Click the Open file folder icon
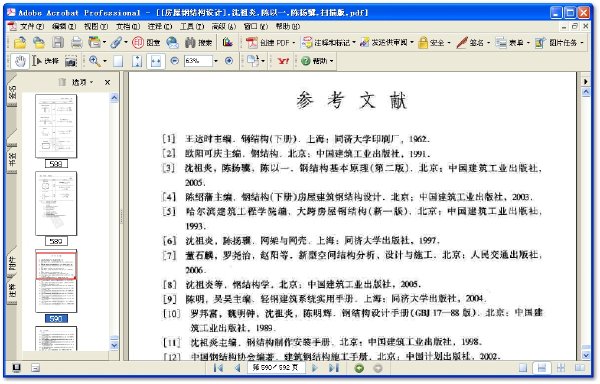Image resolution: width=600 pixels, height=384 pixels. [x=20, y=42]
